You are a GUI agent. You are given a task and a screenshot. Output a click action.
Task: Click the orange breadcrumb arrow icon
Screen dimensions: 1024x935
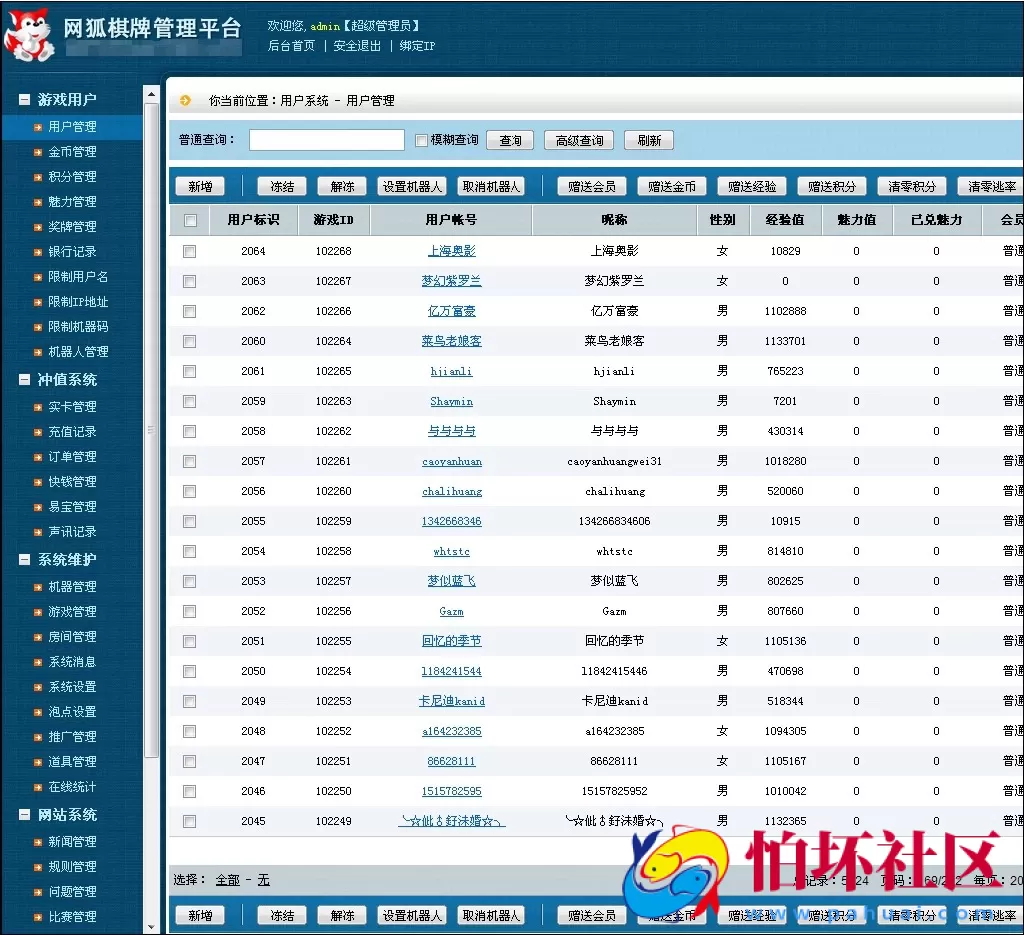pos(186,100)
